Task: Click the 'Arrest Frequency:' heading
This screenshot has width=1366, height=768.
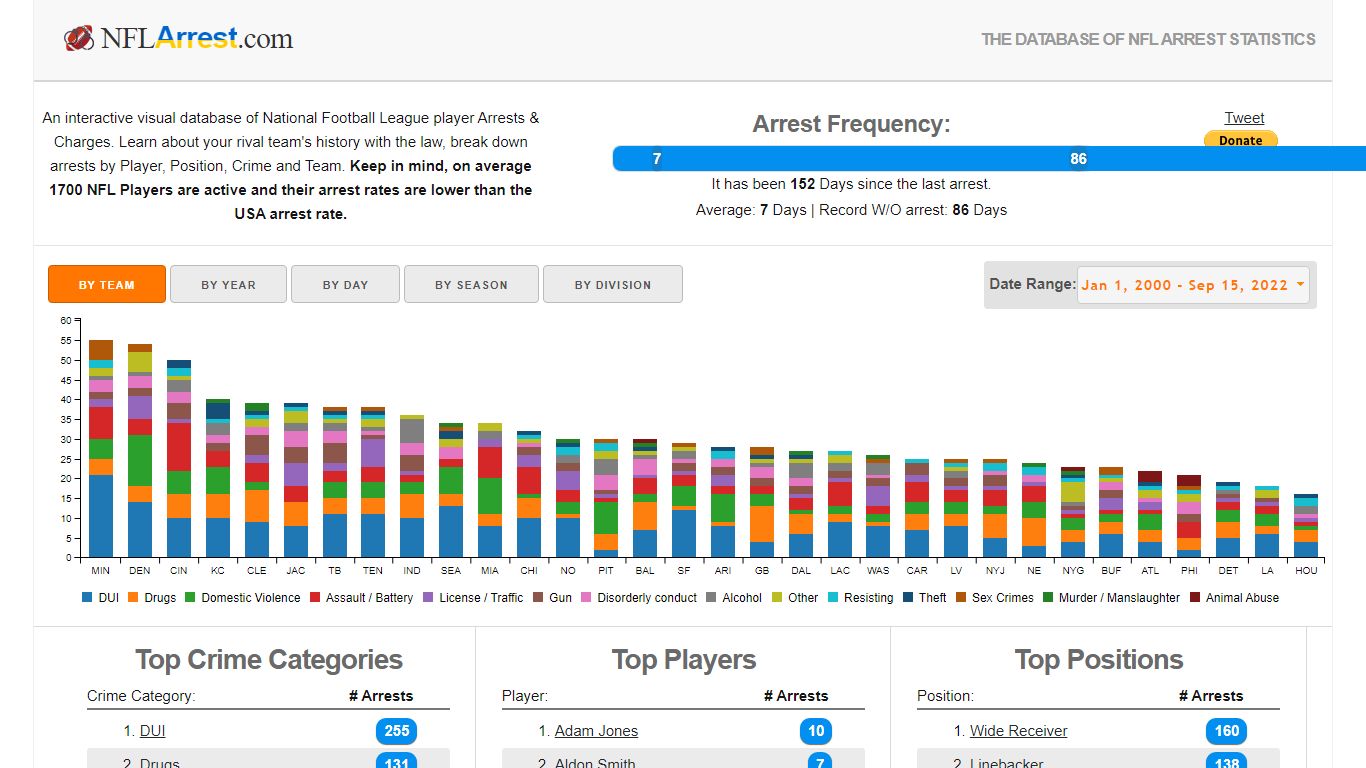Action: pos(851,124)
